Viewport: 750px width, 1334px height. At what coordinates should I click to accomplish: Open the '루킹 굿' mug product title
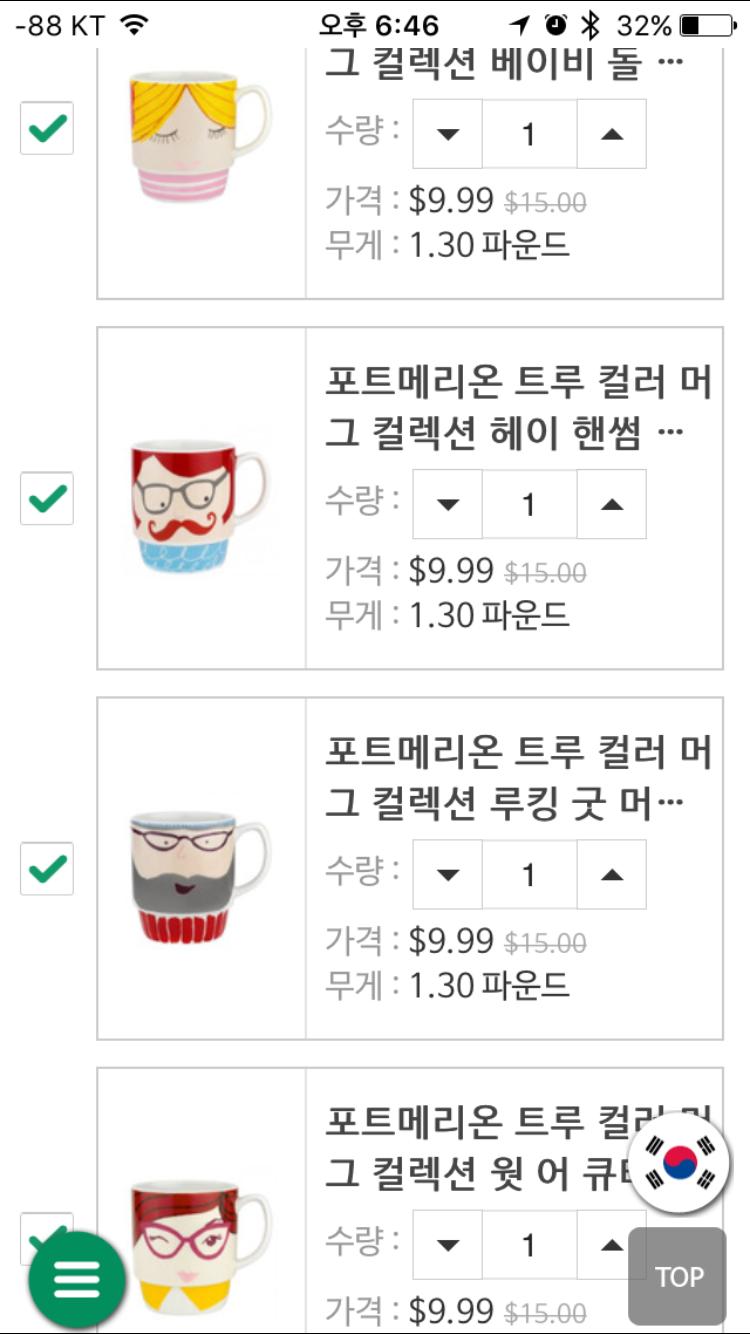pyautogui.click(x=518, y=778)
